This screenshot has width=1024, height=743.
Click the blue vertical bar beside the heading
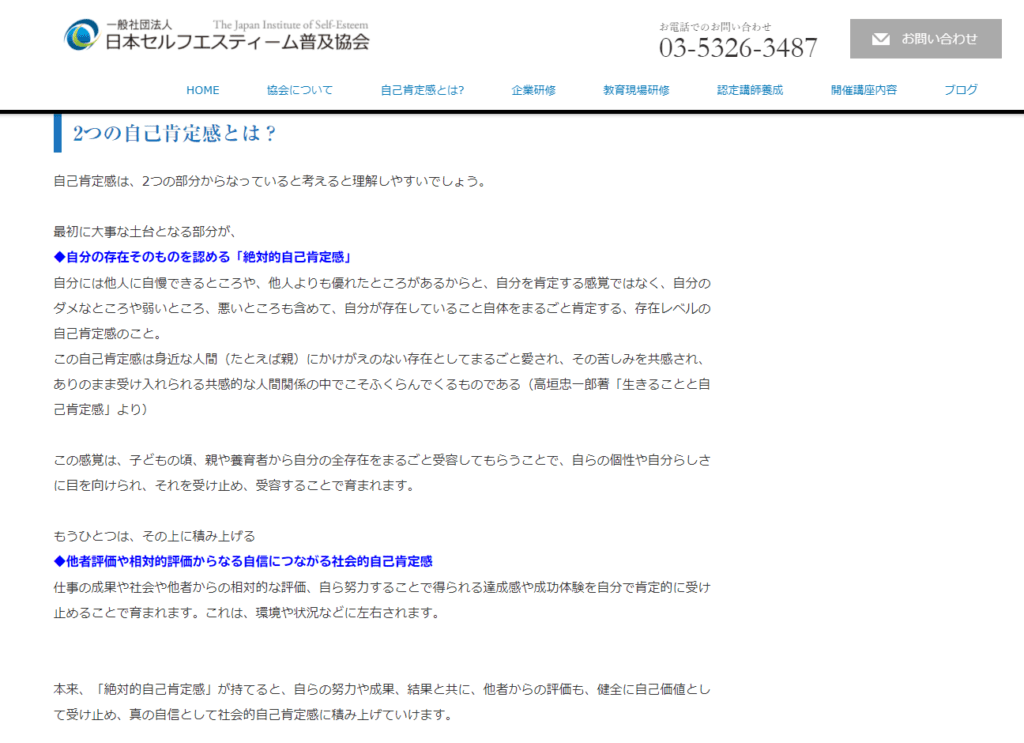click(58, 133)
